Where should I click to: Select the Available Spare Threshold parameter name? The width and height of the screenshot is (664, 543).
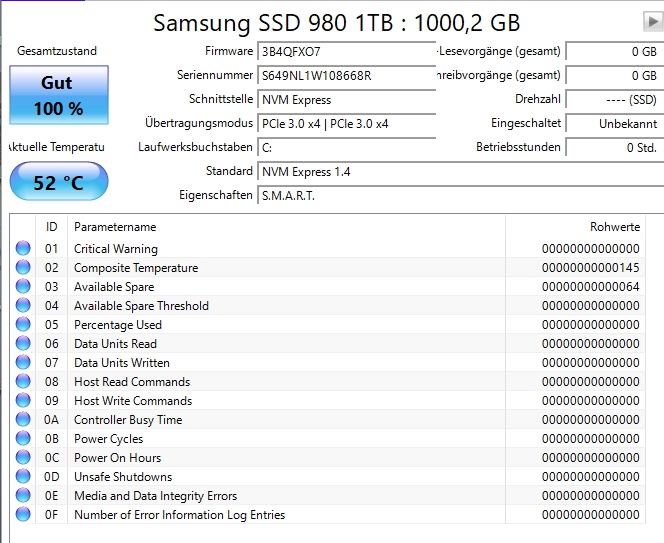141,306
